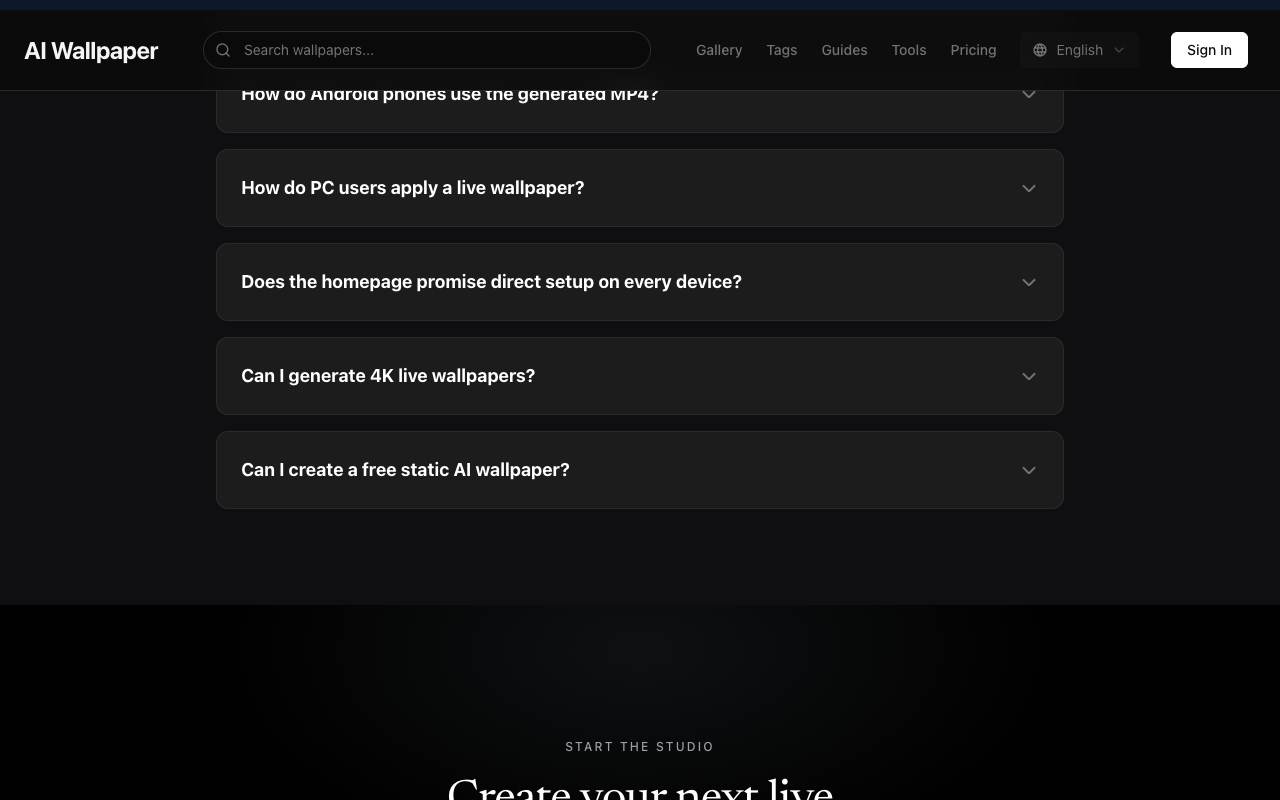Open Guides in the navigation
The width and height of the screenshot is (1280, 800).
click(x=844, y=50)
